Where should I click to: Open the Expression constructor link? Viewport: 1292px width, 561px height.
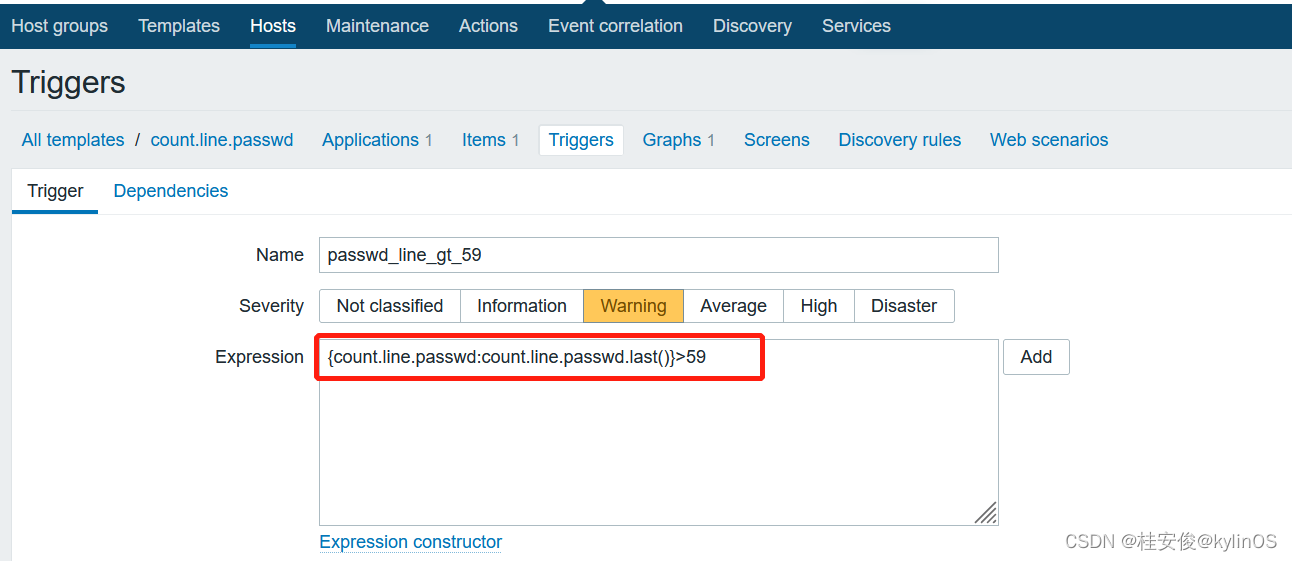[x=410, y=542]
